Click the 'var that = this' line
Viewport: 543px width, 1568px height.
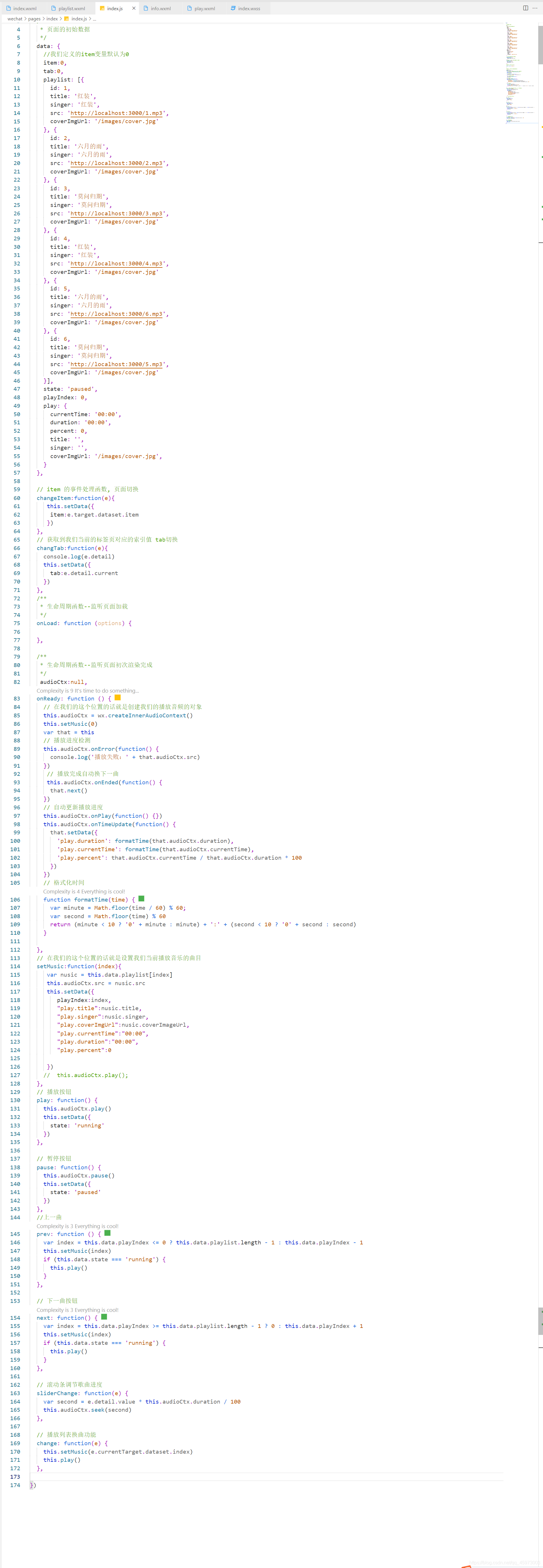[x=69, y=732]
